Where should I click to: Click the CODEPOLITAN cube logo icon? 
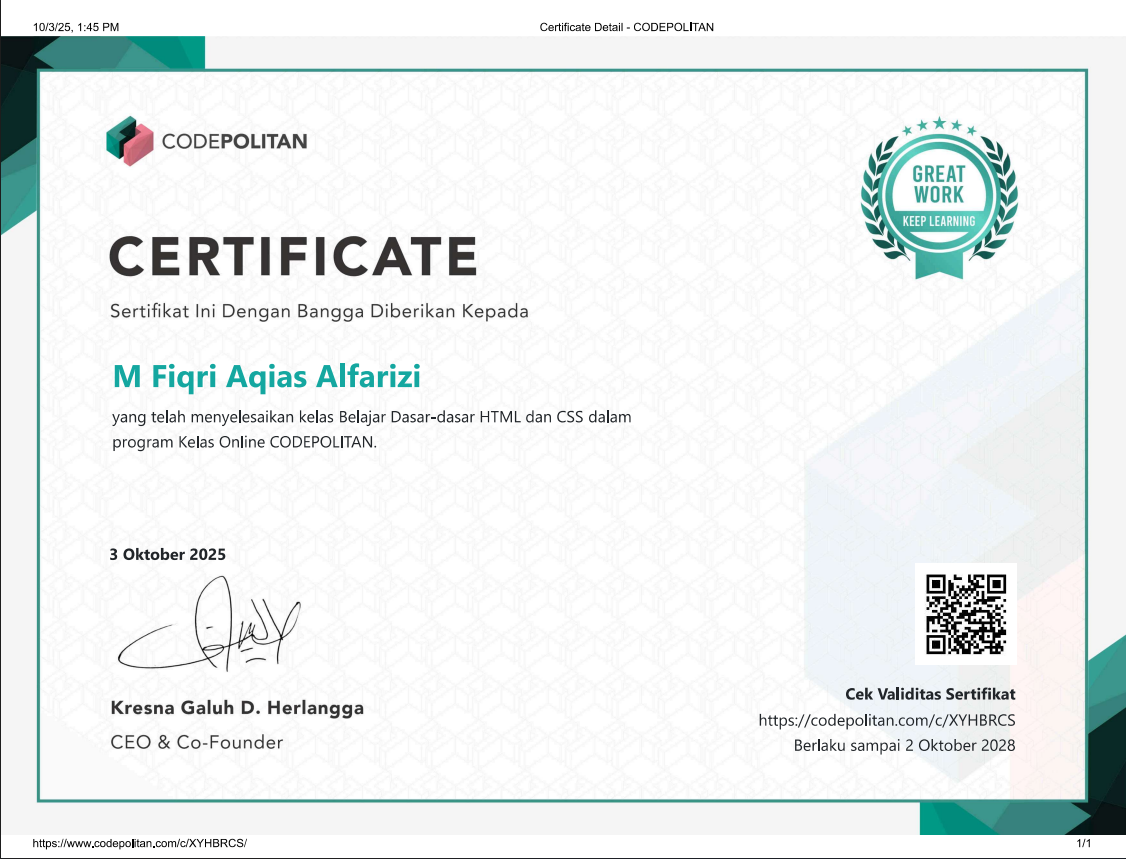tap(127, 141)
